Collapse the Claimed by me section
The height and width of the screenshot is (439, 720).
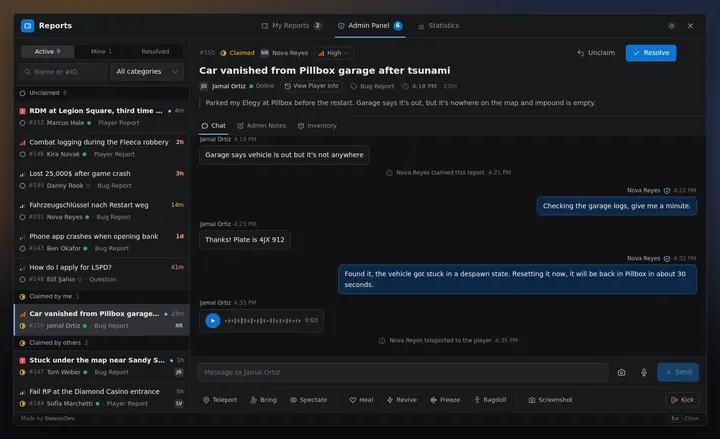pos(101,296)
